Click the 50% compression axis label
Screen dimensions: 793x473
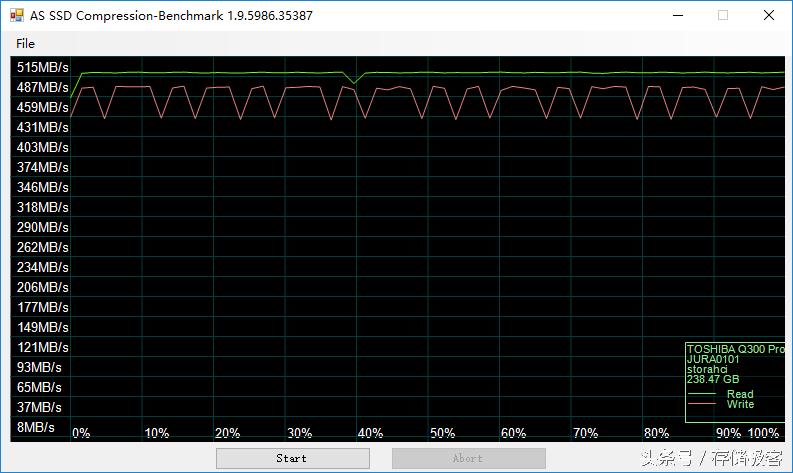coord(443,434)
